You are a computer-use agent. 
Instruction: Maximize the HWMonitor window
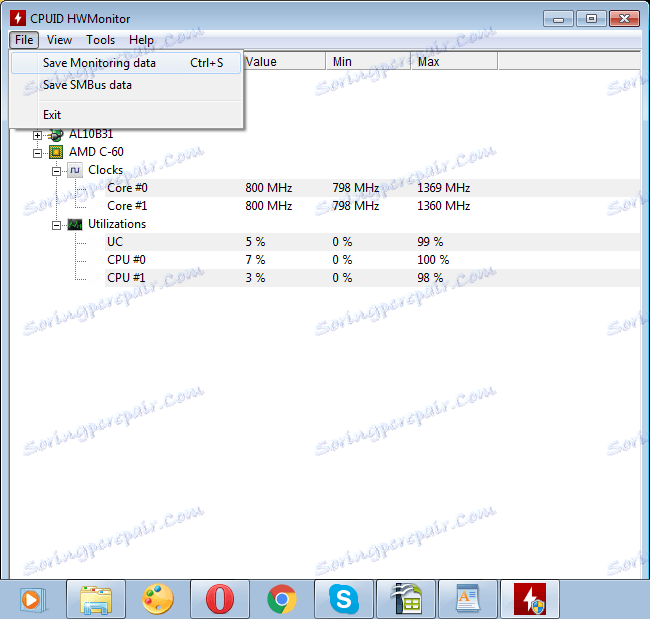coord(591,19)
